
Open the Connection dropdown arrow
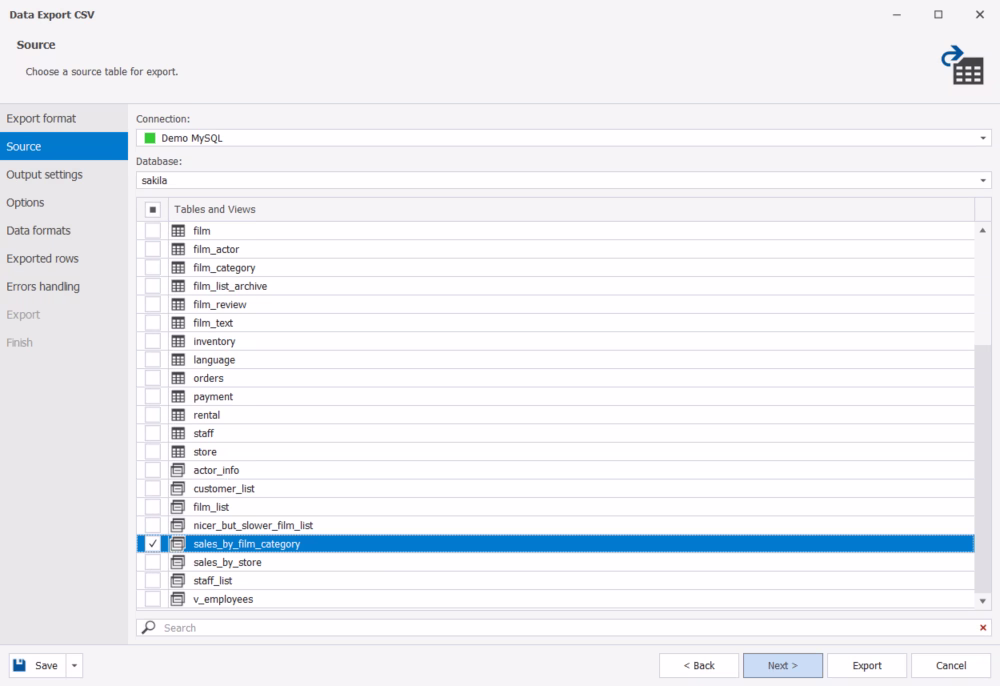point(983,138)
